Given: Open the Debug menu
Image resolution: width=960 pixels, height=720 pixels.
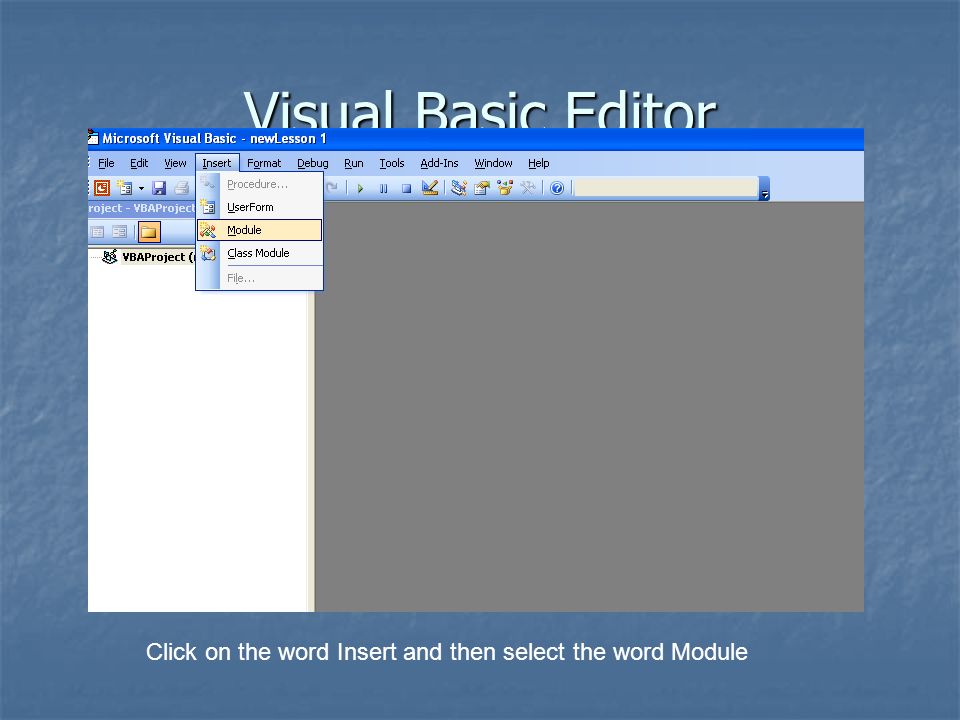Looking at the screenshot, I should 313,163.
